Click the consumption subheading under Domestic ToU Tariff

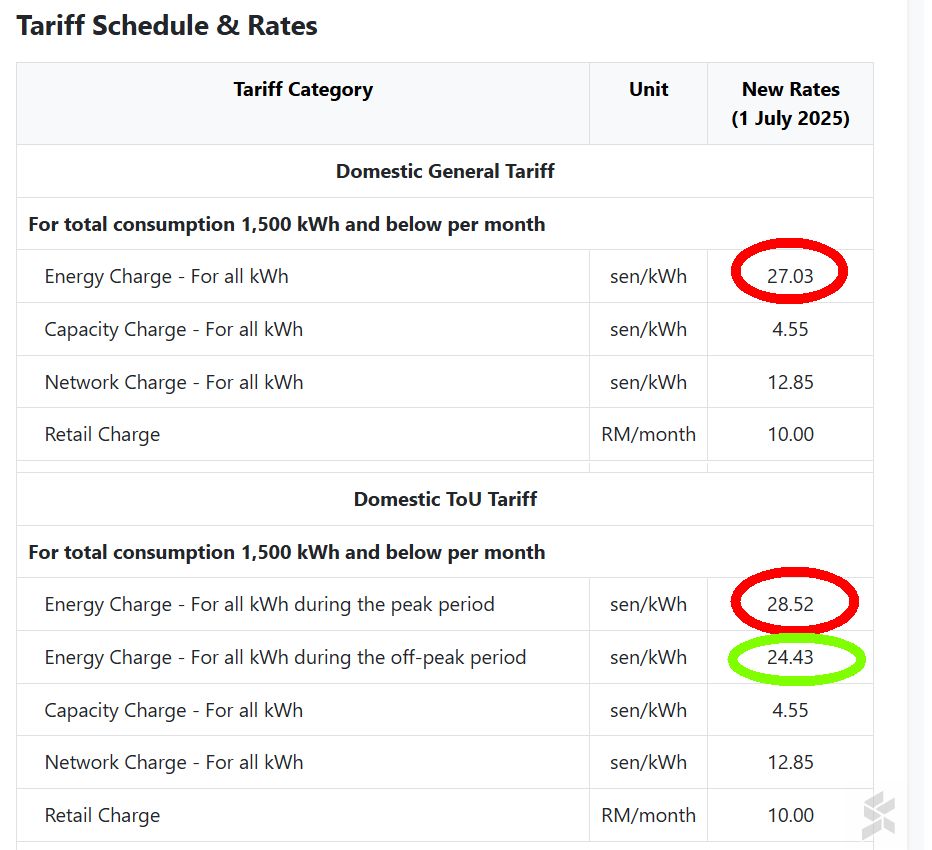pos(287,552)
